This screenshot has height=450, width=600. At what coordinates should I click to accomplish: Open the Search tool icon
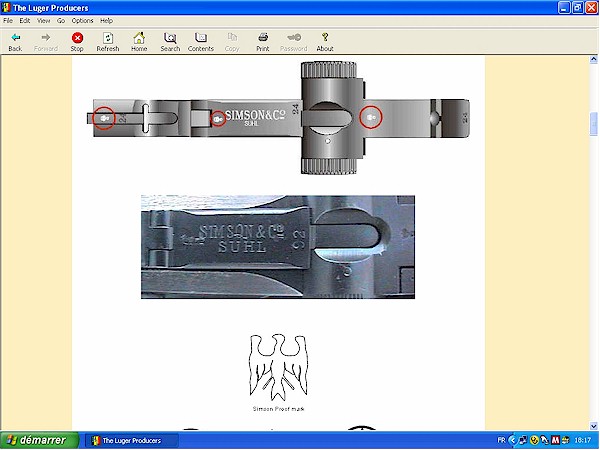(170, 38)
